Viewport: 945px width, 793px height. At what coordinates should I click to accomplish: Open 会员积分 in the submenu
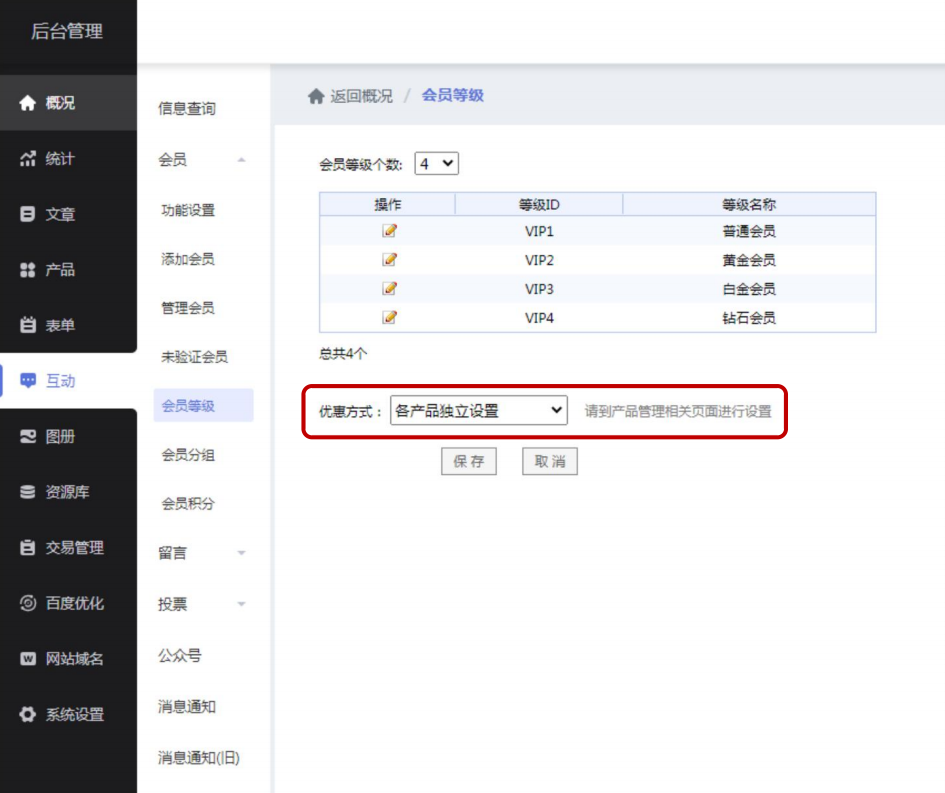click(x=188, y=504)
